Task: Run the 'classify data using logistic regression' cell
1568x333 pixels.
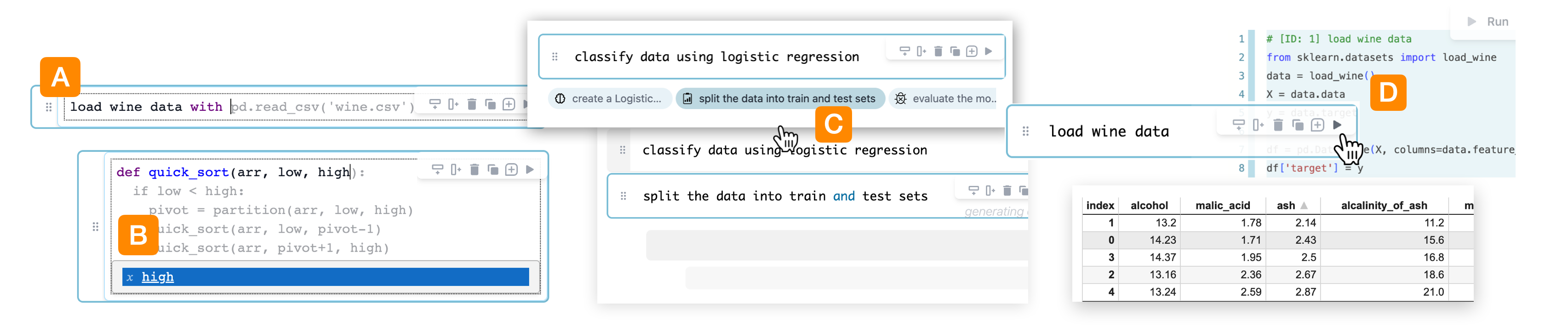Action: coord(989,51)
